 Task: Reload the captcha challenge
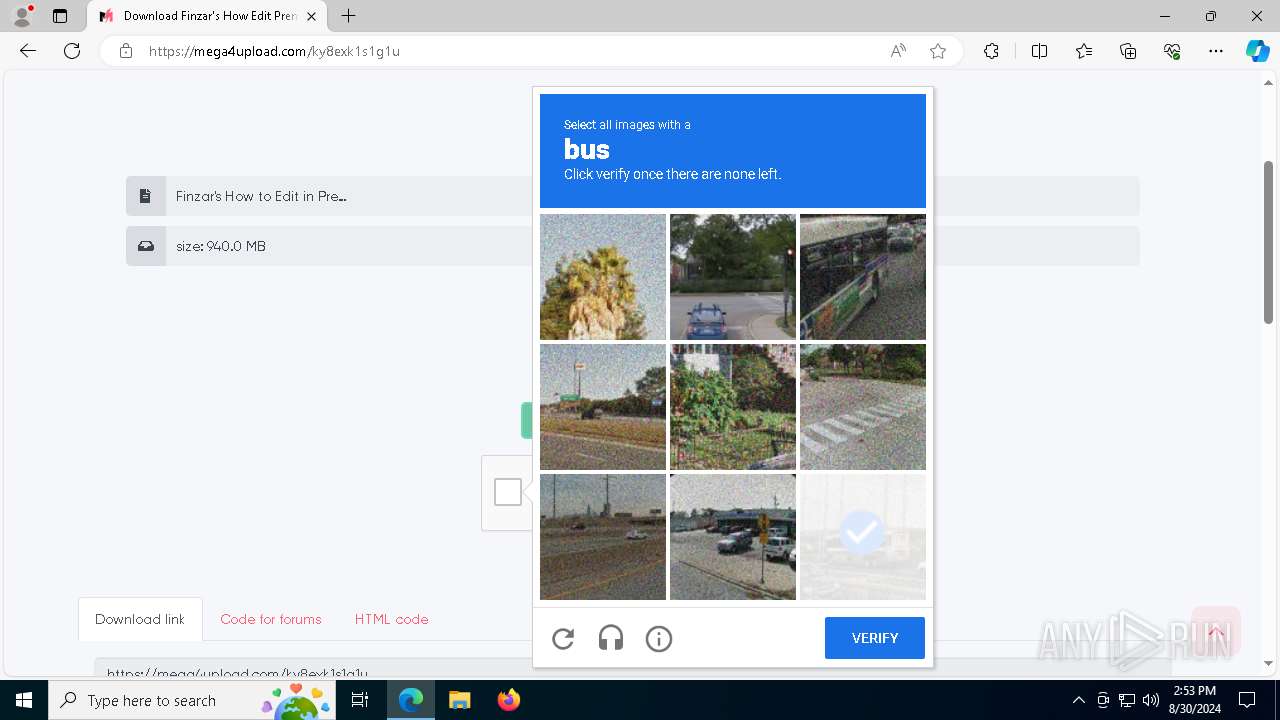[x=563, y=638]
